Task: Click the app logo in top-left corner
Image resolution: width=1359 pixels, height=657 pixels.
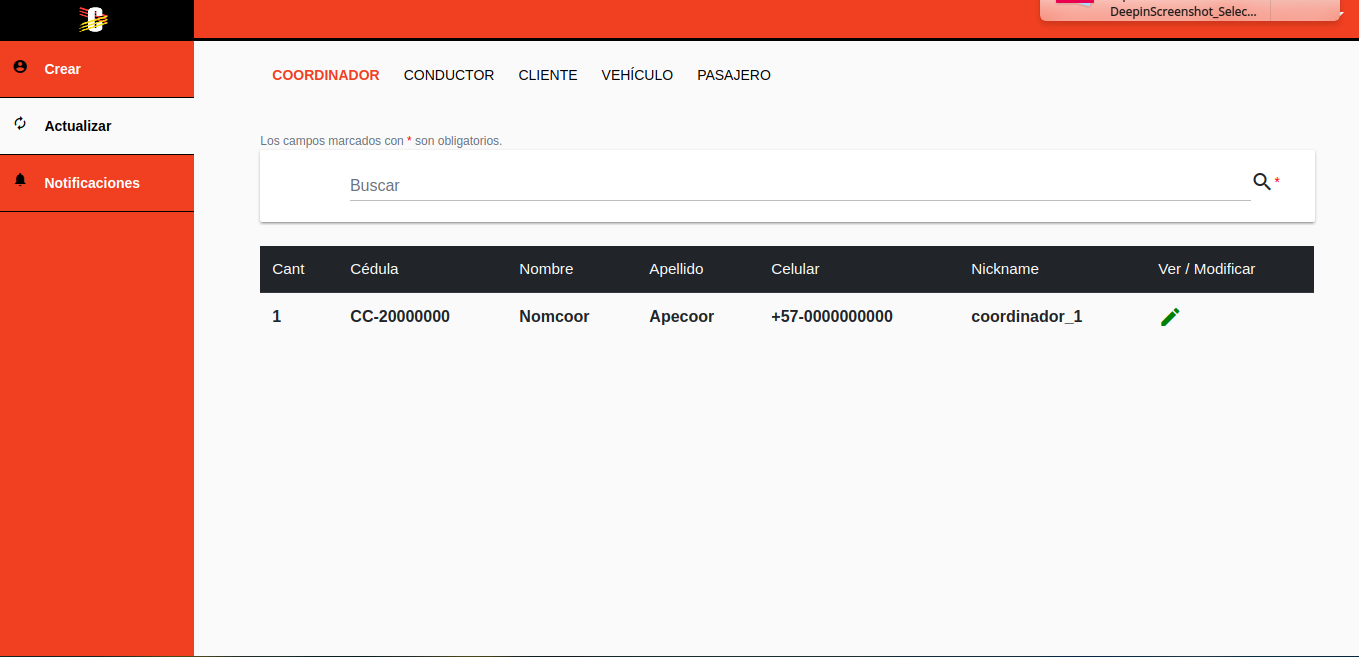Action: coord(94,19)
